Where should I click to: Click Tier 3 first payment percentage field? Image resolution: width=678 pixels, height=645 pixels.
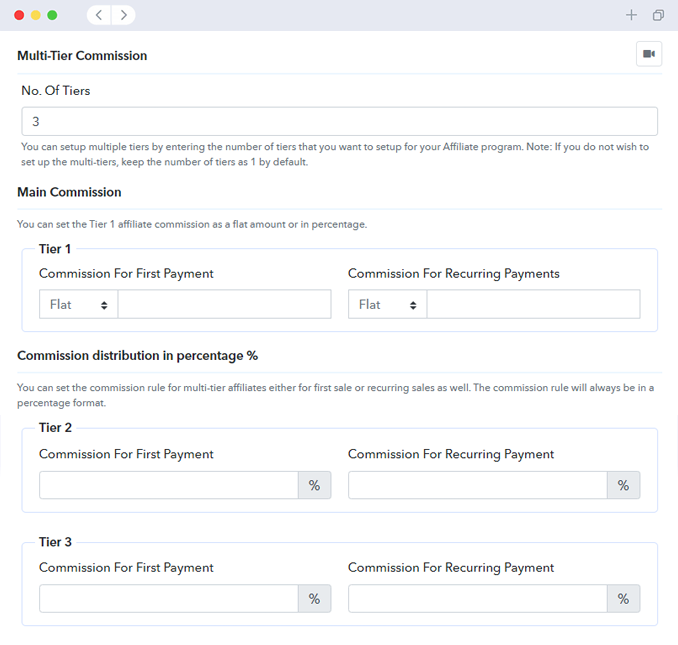point(168,598)
